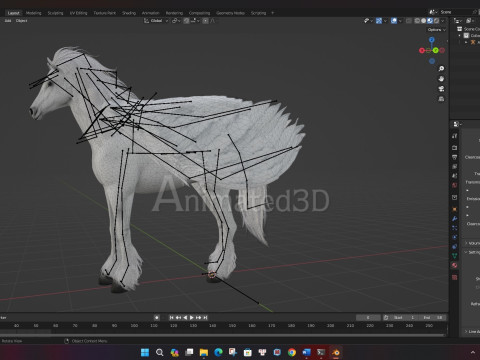Viewport: 480px width, 360px height.
Task: Toggle snapping magnet in viewport header
Action: pos(186,21)
